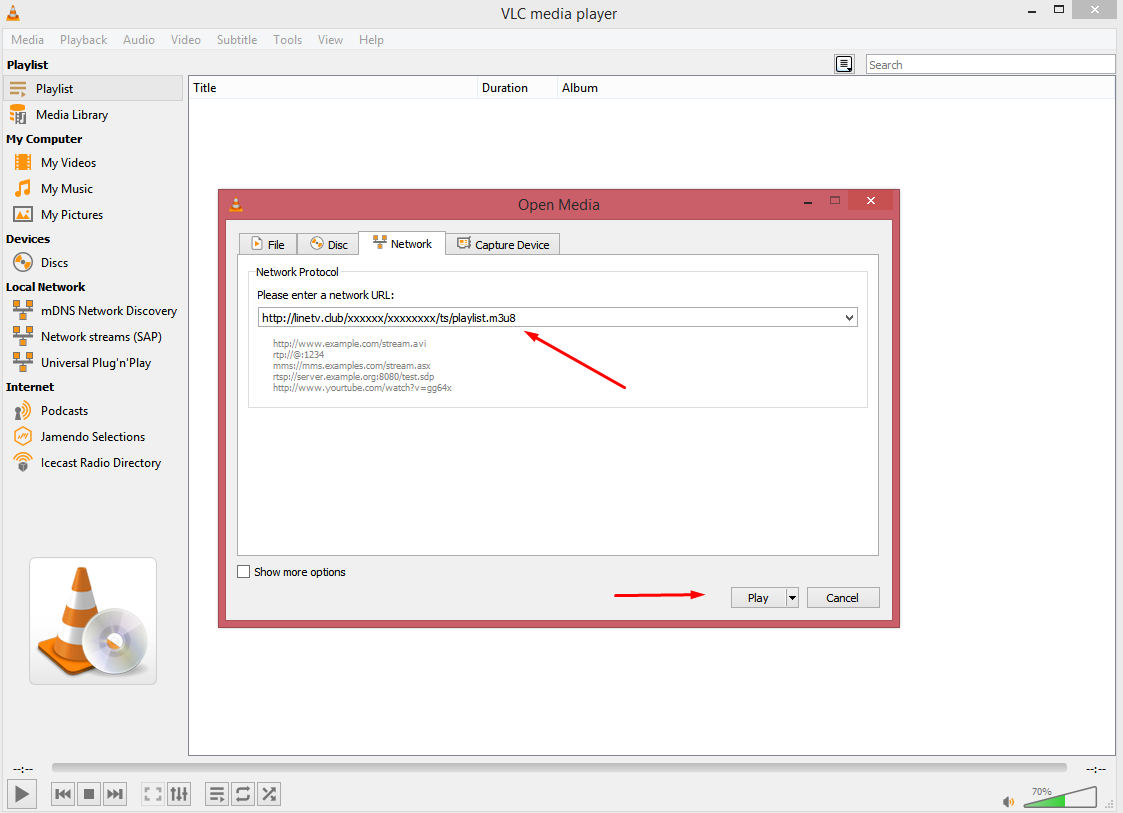Adjust the volume slider at 70%

click(x=1060, y=797)
